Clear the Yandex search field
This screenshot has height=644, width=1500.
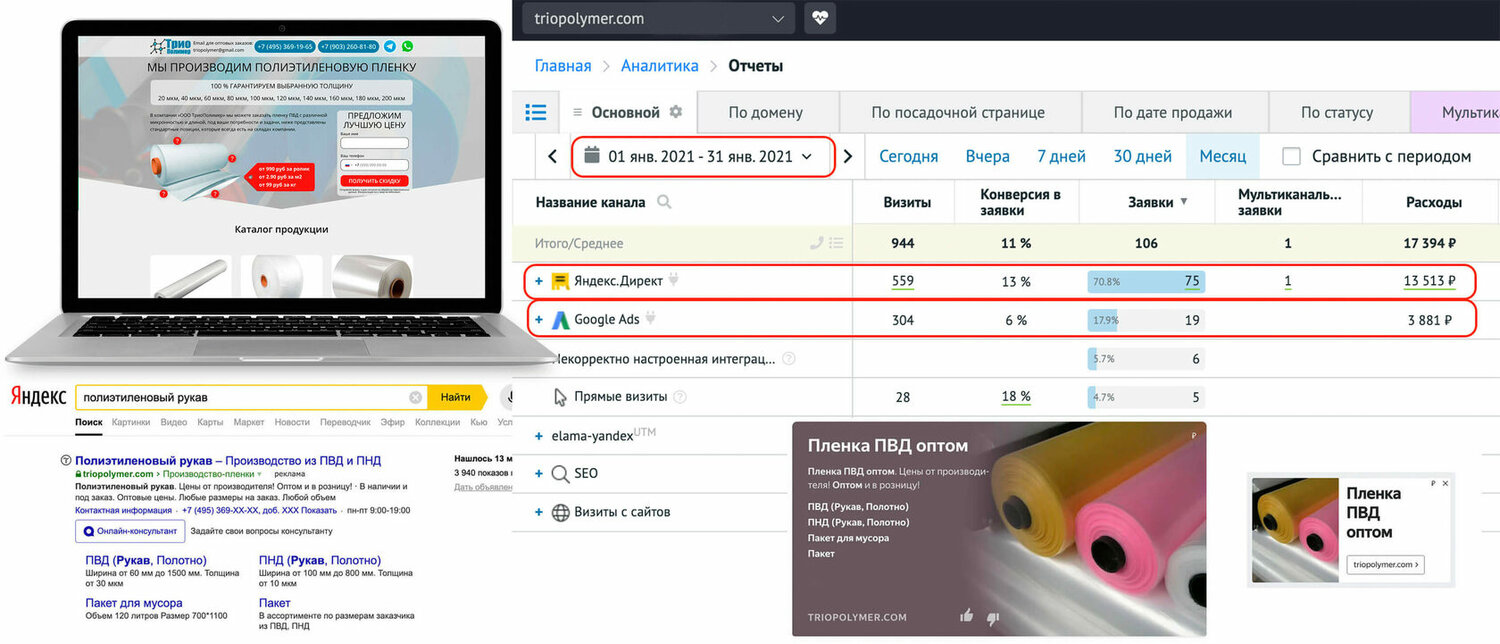415,397
